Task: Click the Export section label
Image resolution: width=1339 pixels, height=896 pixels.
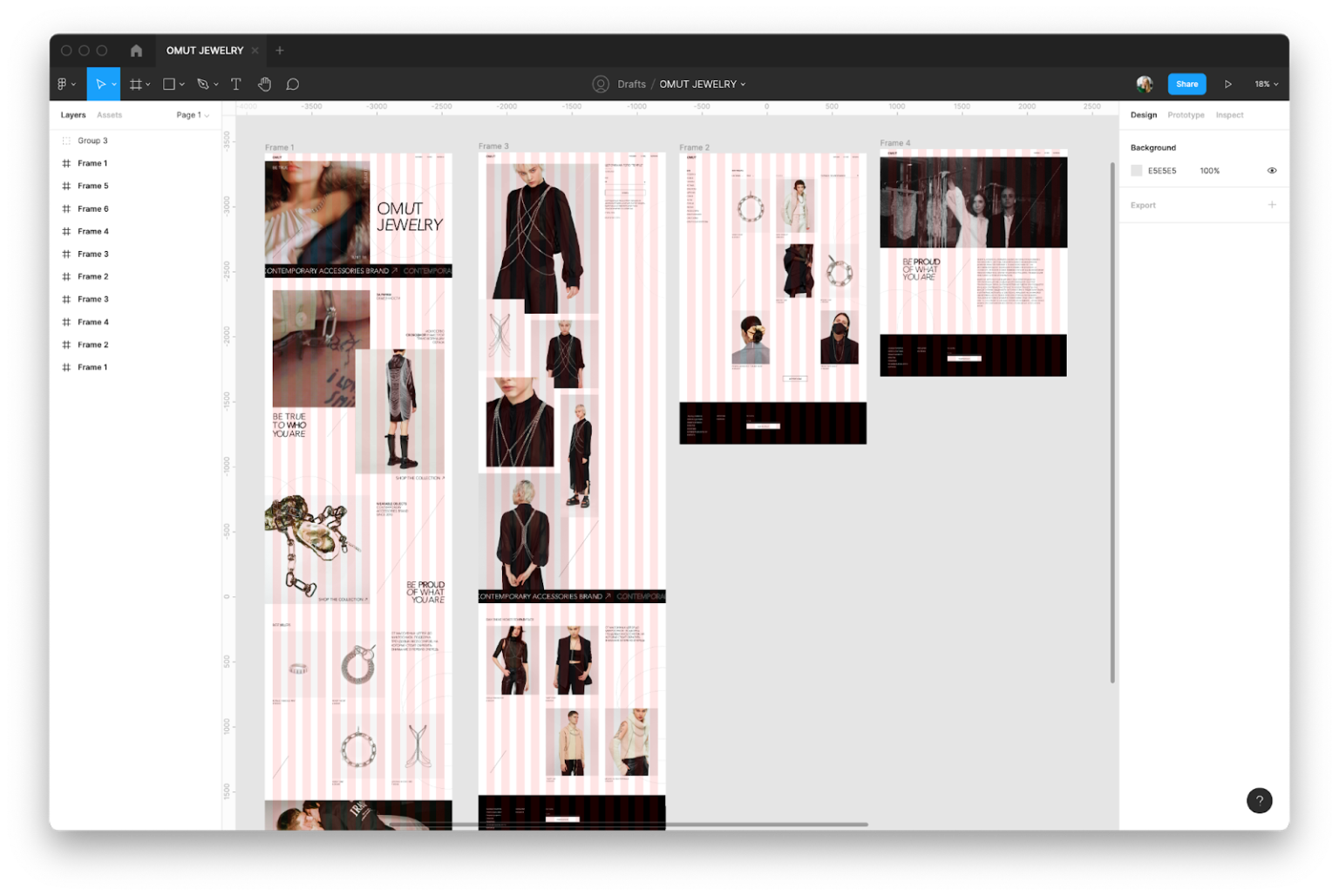Action: pyautogui.click(x=1143, y=205)
